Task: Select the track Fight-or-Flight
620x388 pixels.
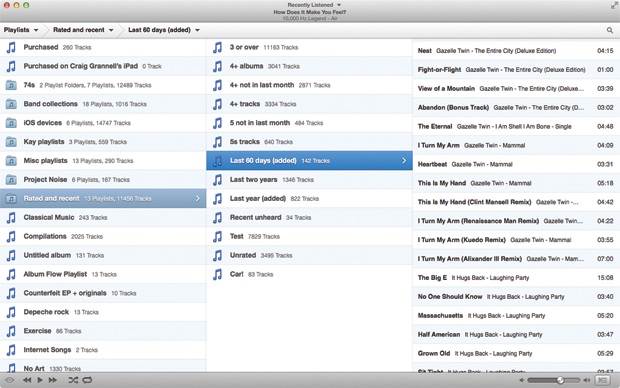Action: coord(516,70)
